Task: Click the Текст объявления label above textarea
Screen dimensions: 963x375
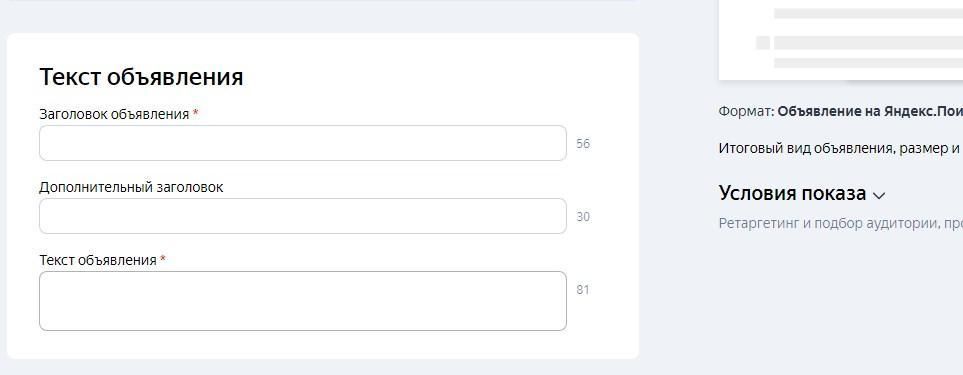Action: pos(98,260)
